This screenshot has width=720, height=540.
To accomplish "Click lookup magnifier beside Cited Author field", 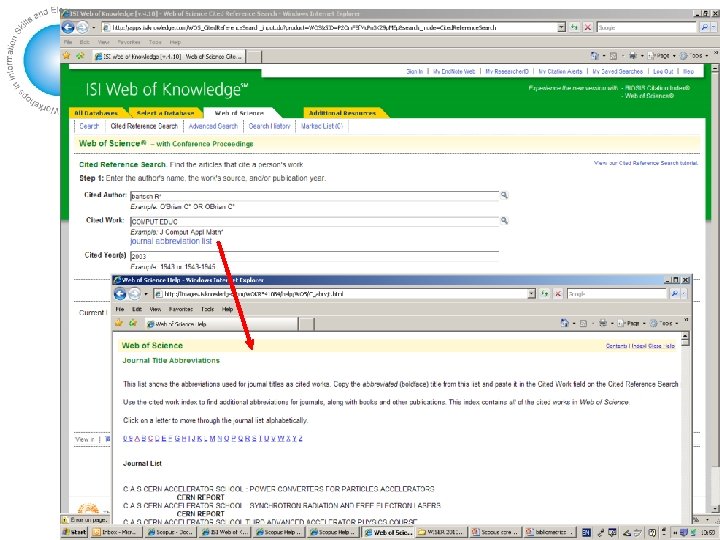I will pos(504,195).
